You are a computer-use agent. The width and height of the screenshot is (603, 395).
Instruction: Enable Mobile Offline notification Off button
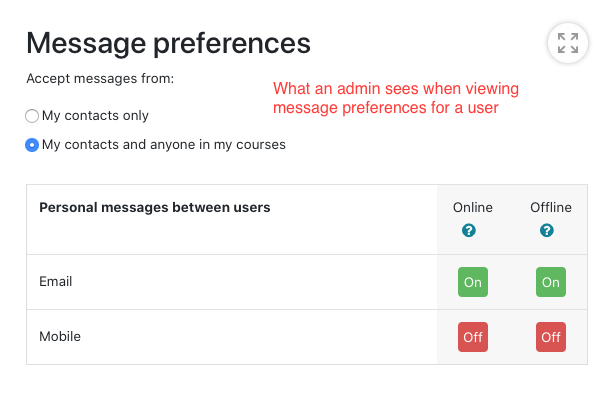(x=551, y=337)
